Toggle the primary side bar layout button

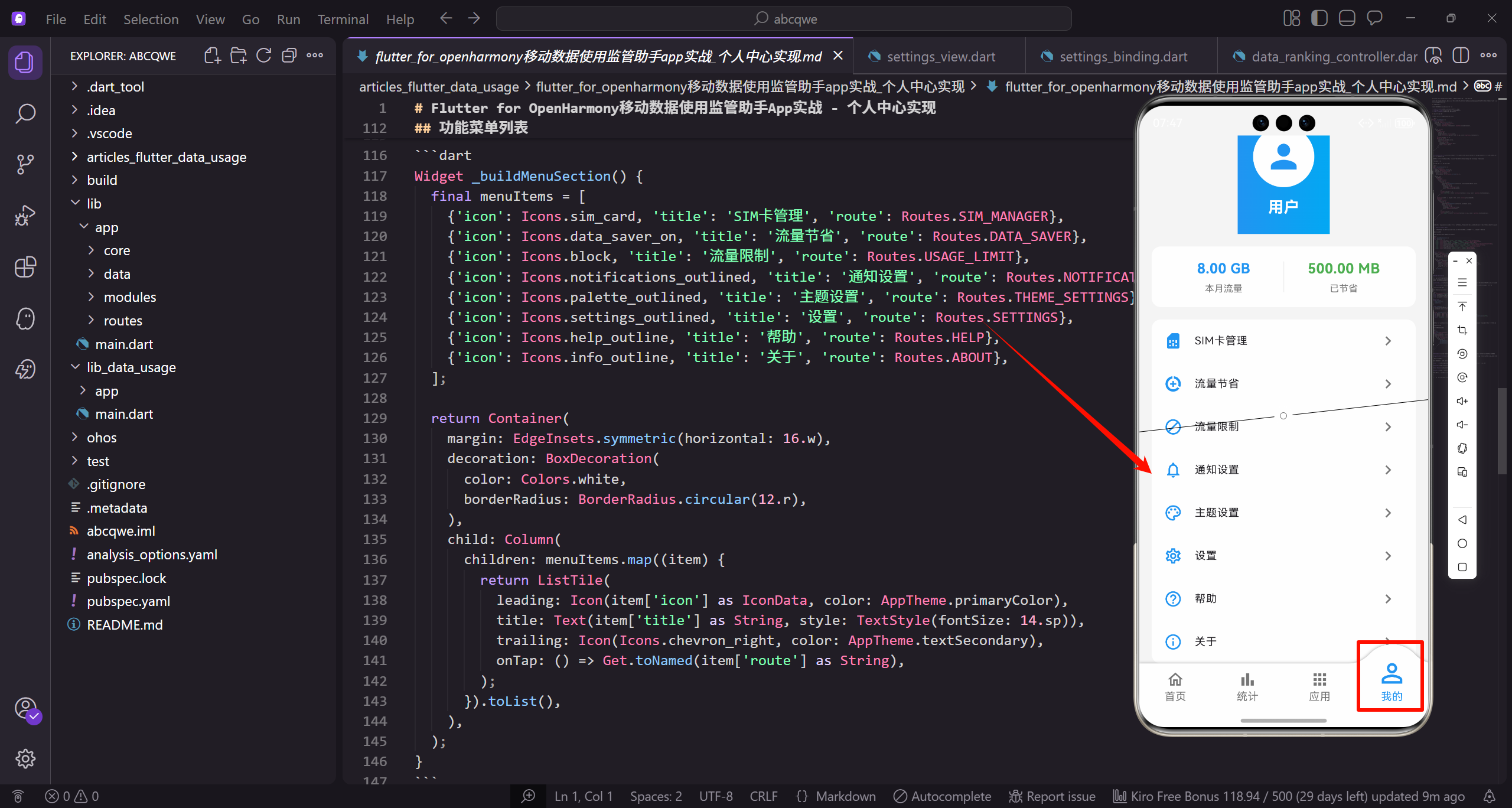[1319, 18]
